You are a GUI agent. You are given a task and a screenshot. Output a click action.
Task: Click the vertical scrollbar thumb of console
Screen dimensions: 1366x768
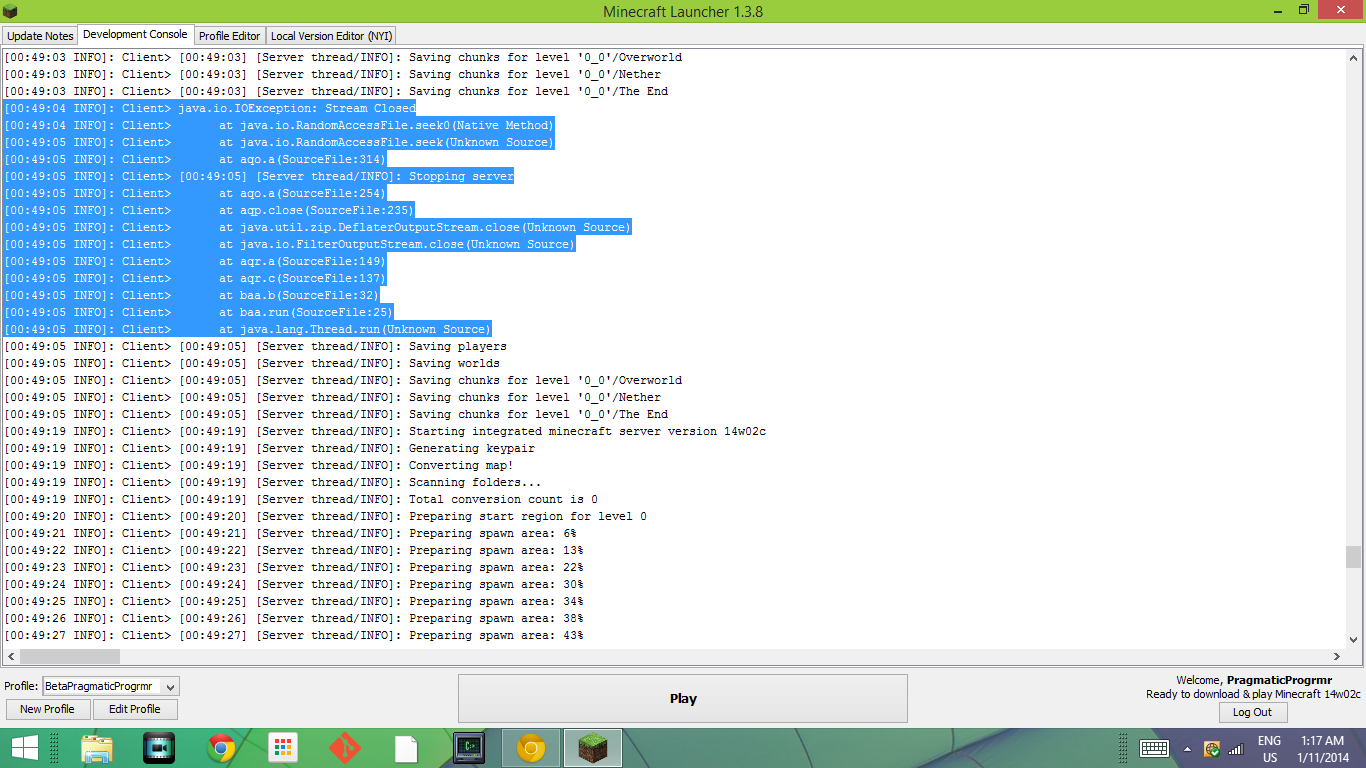click(1353, 556)
